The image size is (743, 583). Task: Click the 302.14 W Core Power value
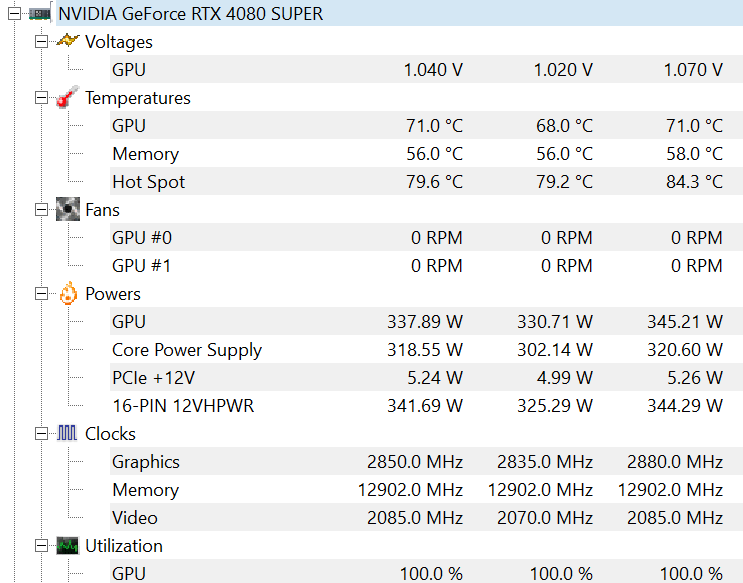(555, 349)
